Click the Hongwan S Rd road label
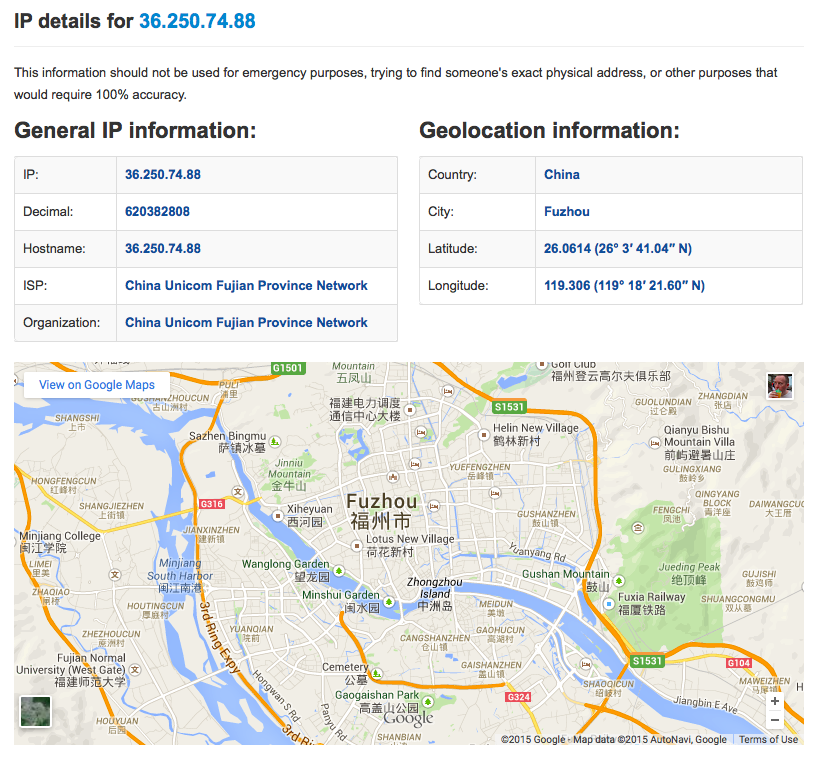Screen dimensions: 818x765 277,696
